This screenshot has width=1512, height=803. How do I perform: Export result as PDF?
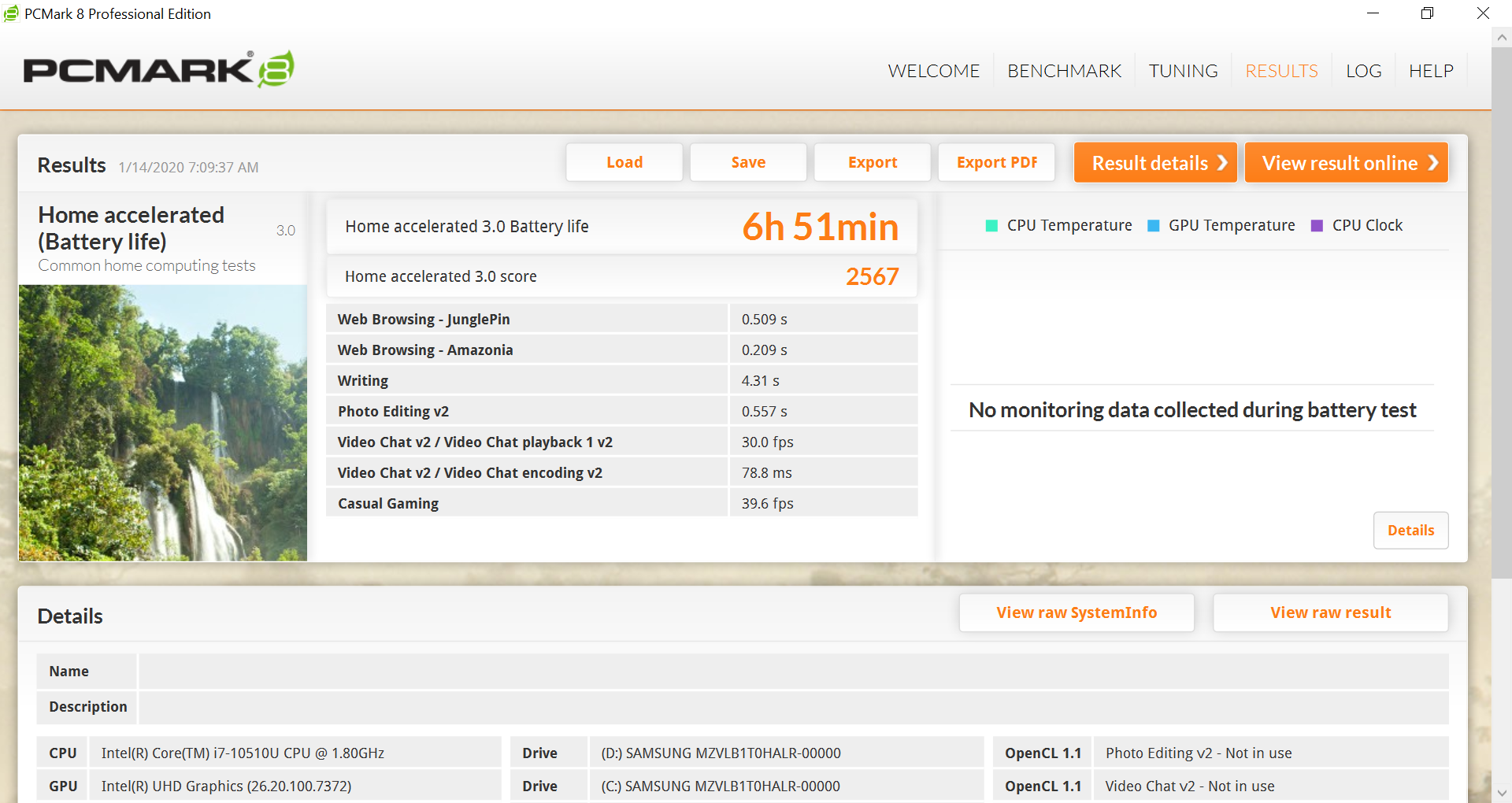(996, 162)
